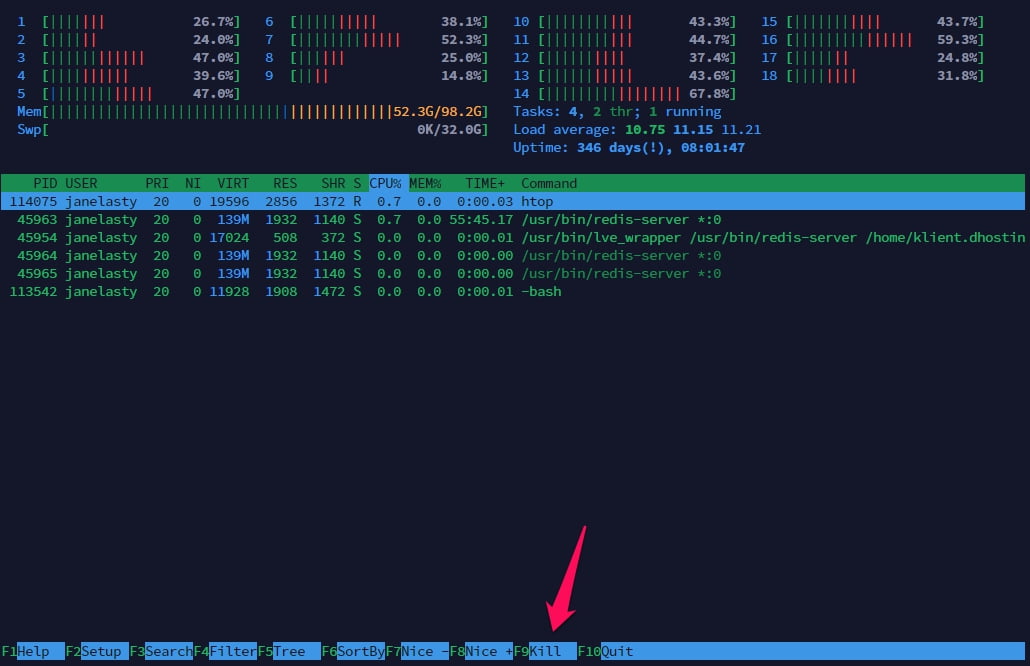Click CPU 7 meter showing 52.3%

(376, 39)
